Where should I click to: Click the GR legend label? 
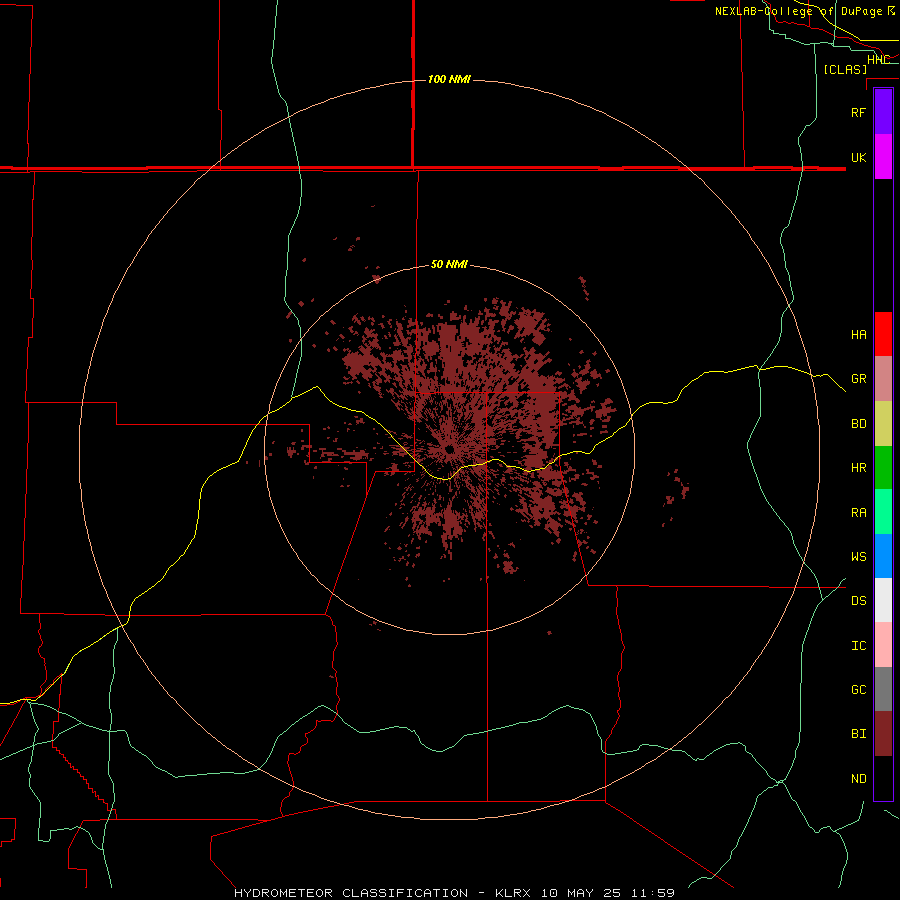(x=858, y=379)
